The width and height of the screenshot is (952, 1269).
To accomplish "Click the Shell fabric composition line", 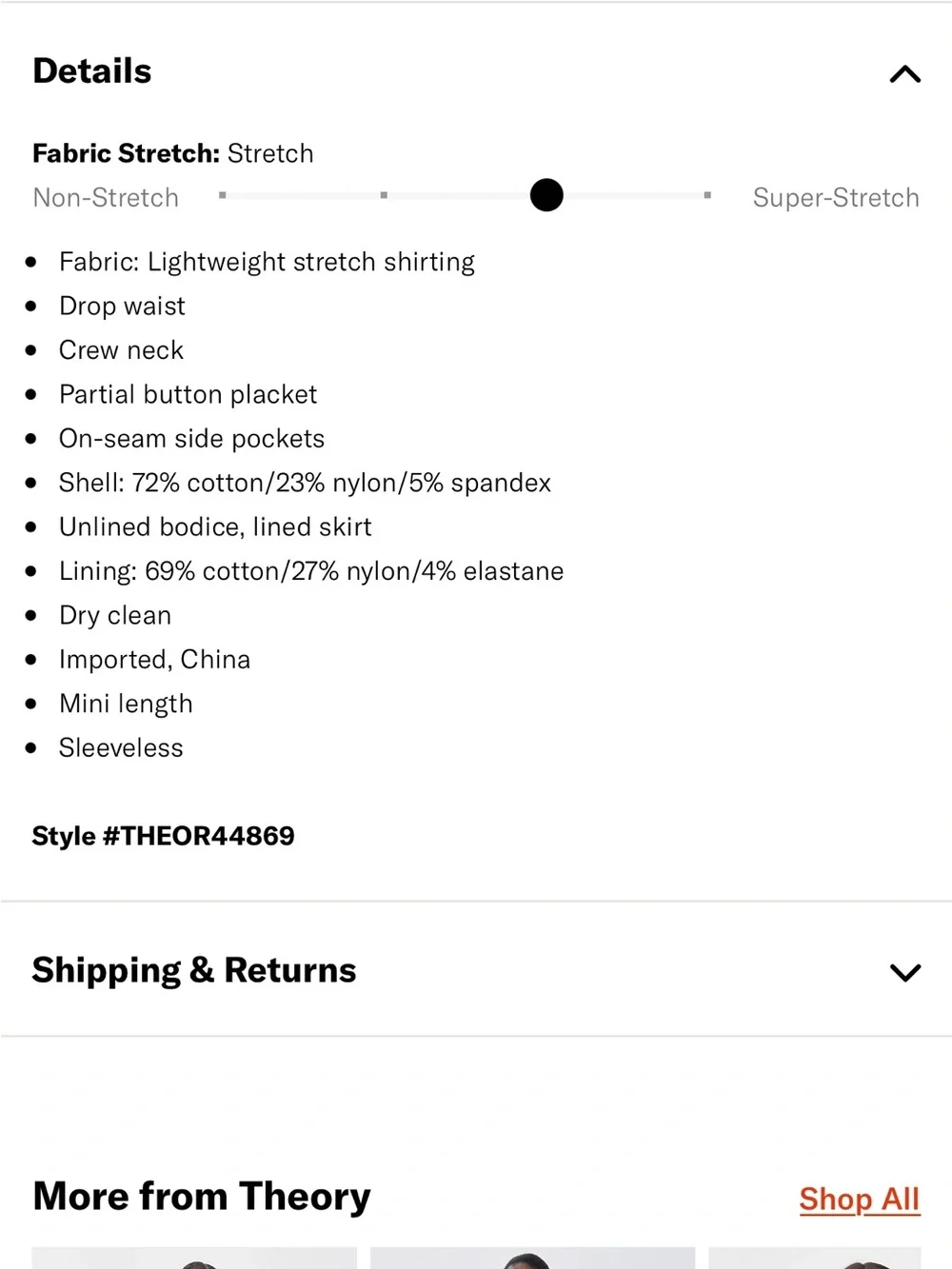I will click(x=305, y=483).
